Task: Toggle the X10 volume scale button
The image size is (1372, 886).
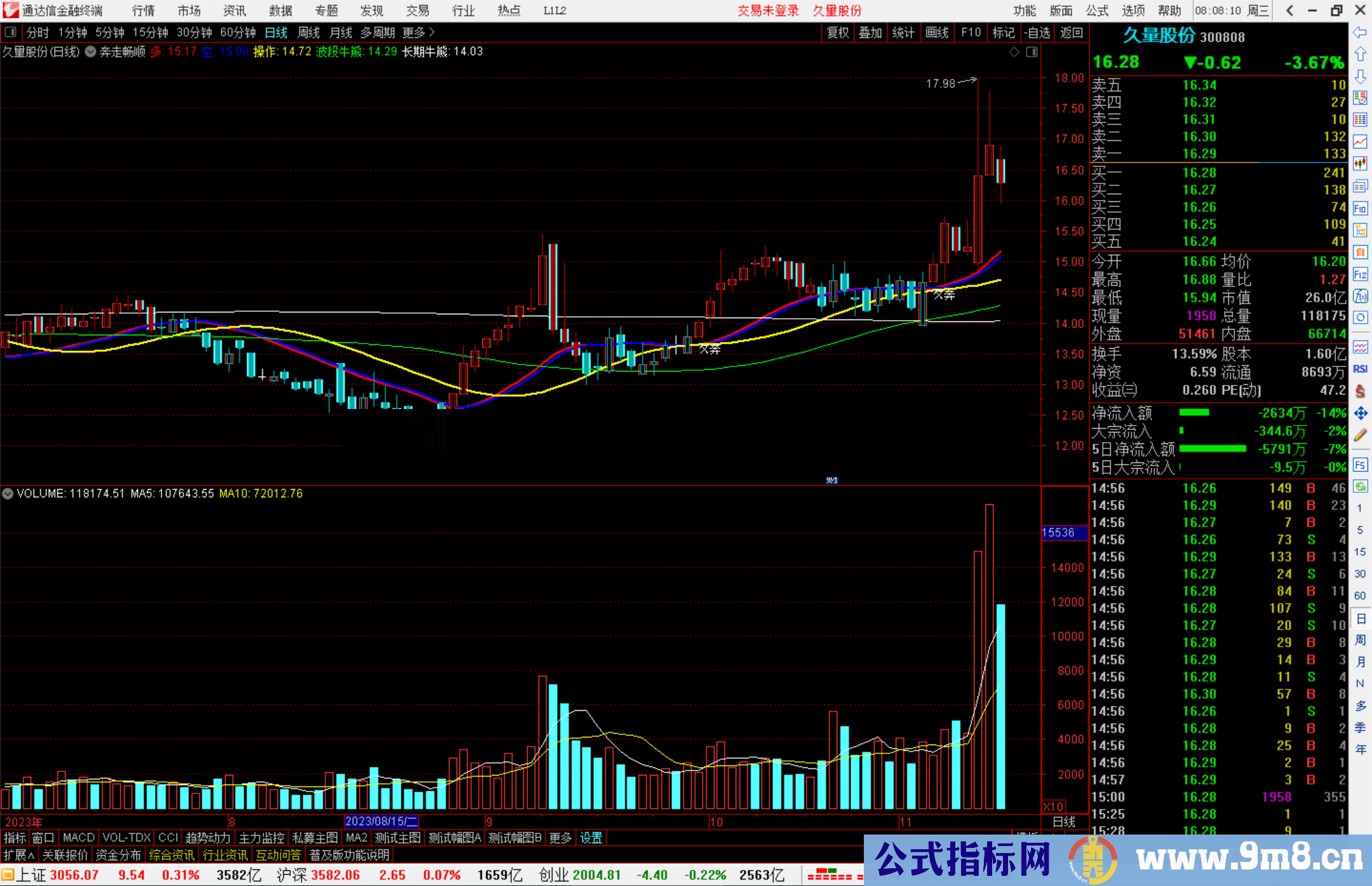Action: 1053,806
